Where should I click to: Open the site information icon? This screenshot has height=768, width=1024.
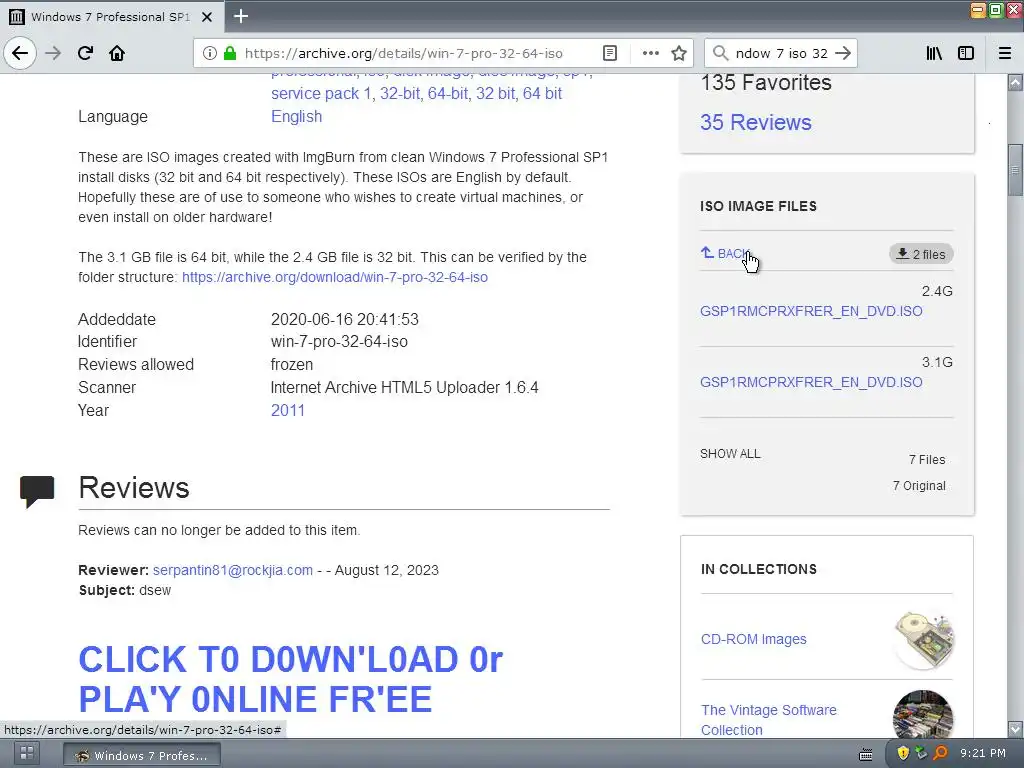point(209,53)
